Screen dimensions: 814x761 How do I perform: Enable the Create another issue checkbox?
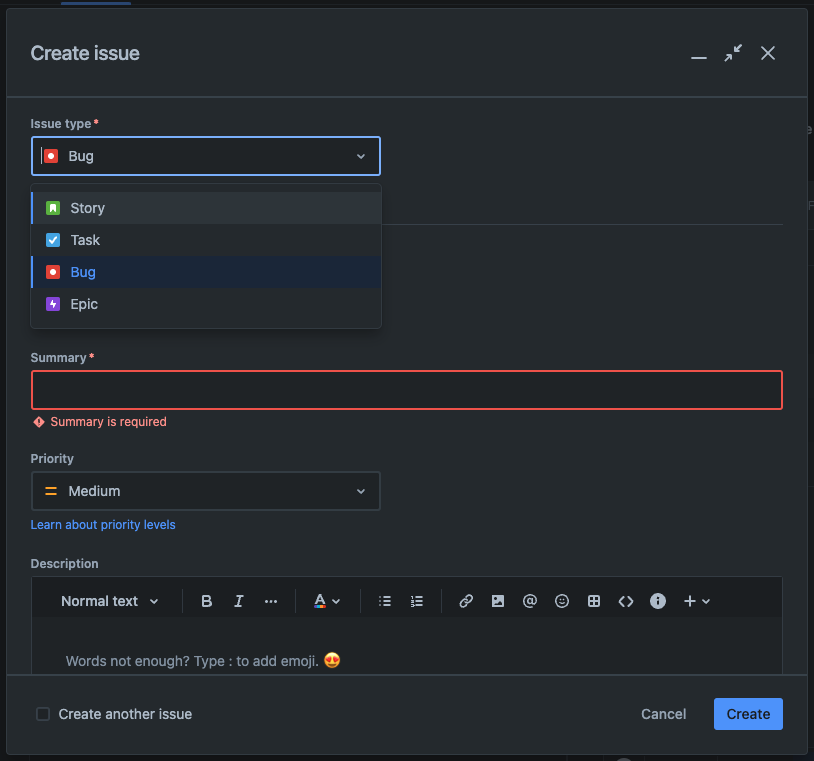click(x=43, y=714)
